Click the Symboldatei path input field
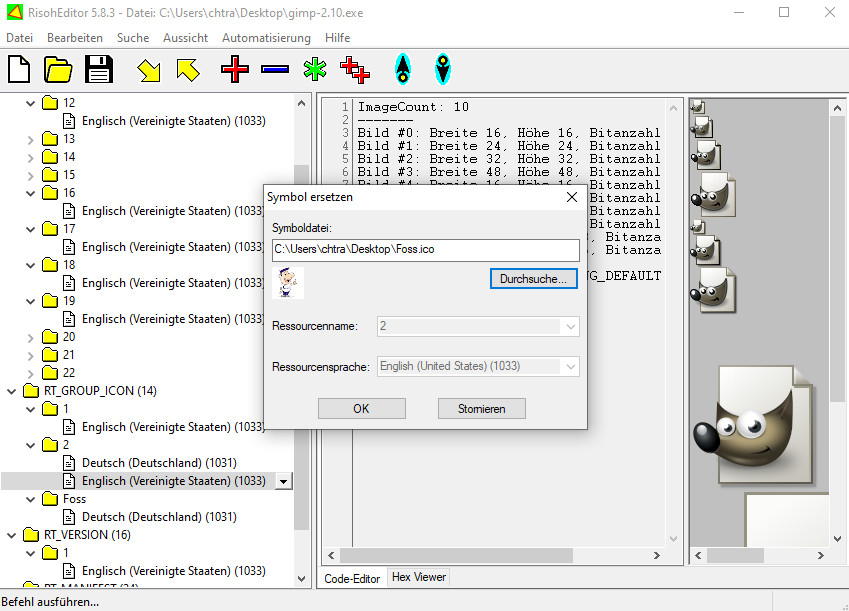849x611 pixels. (x=425, y=250)
